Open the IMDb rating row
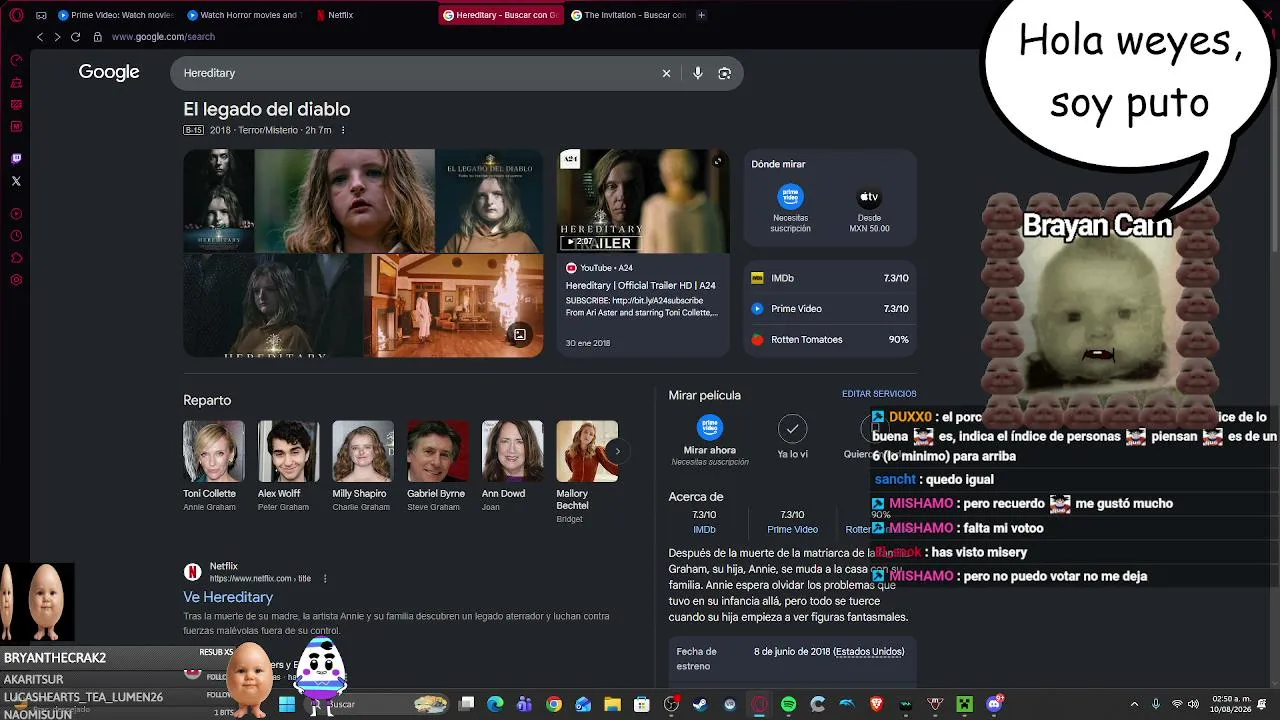The height and width of the screenshot is (720, 1280). click(830, 278)
